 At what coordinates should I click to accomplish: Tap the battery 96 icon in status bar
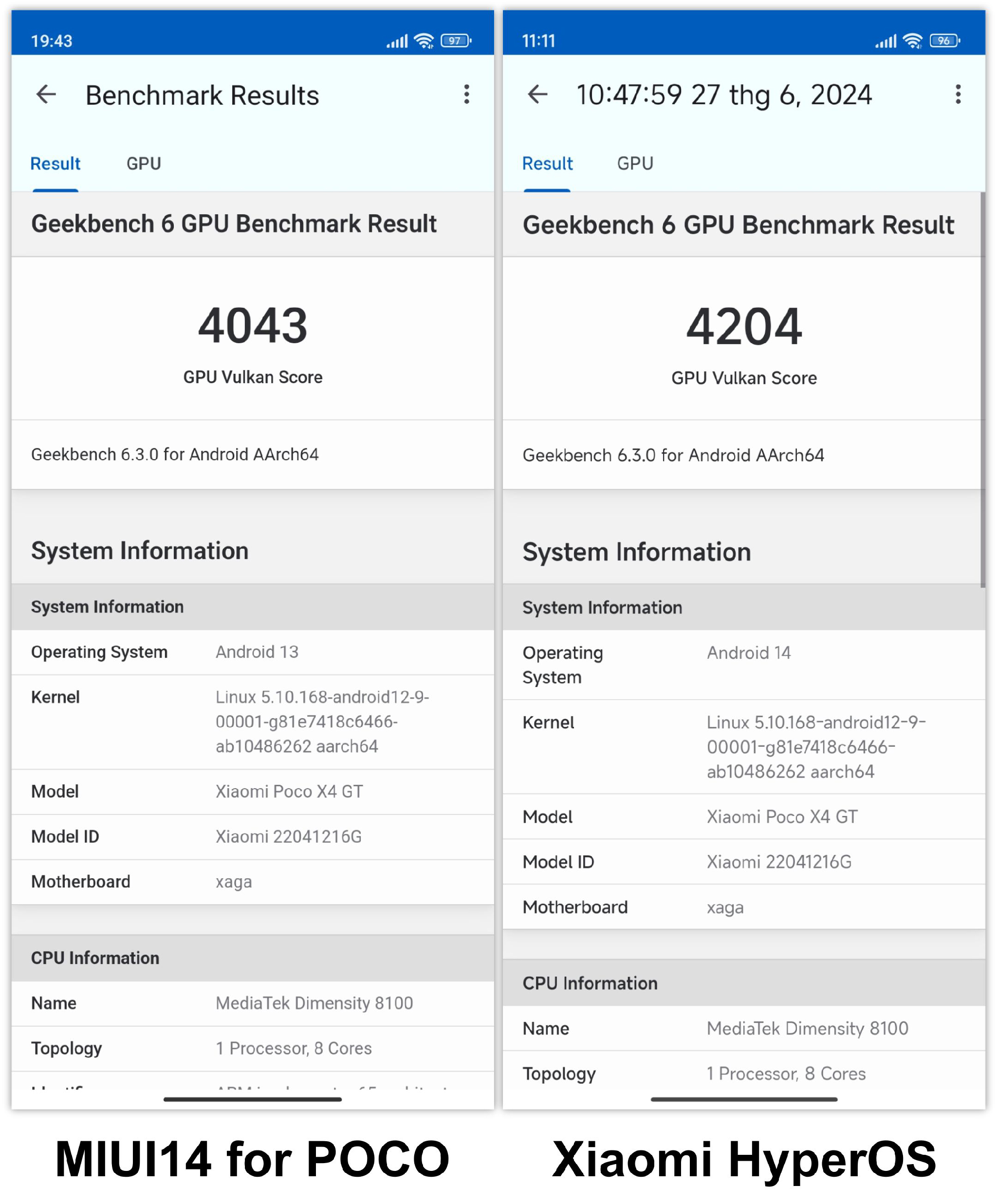point(945,41)
